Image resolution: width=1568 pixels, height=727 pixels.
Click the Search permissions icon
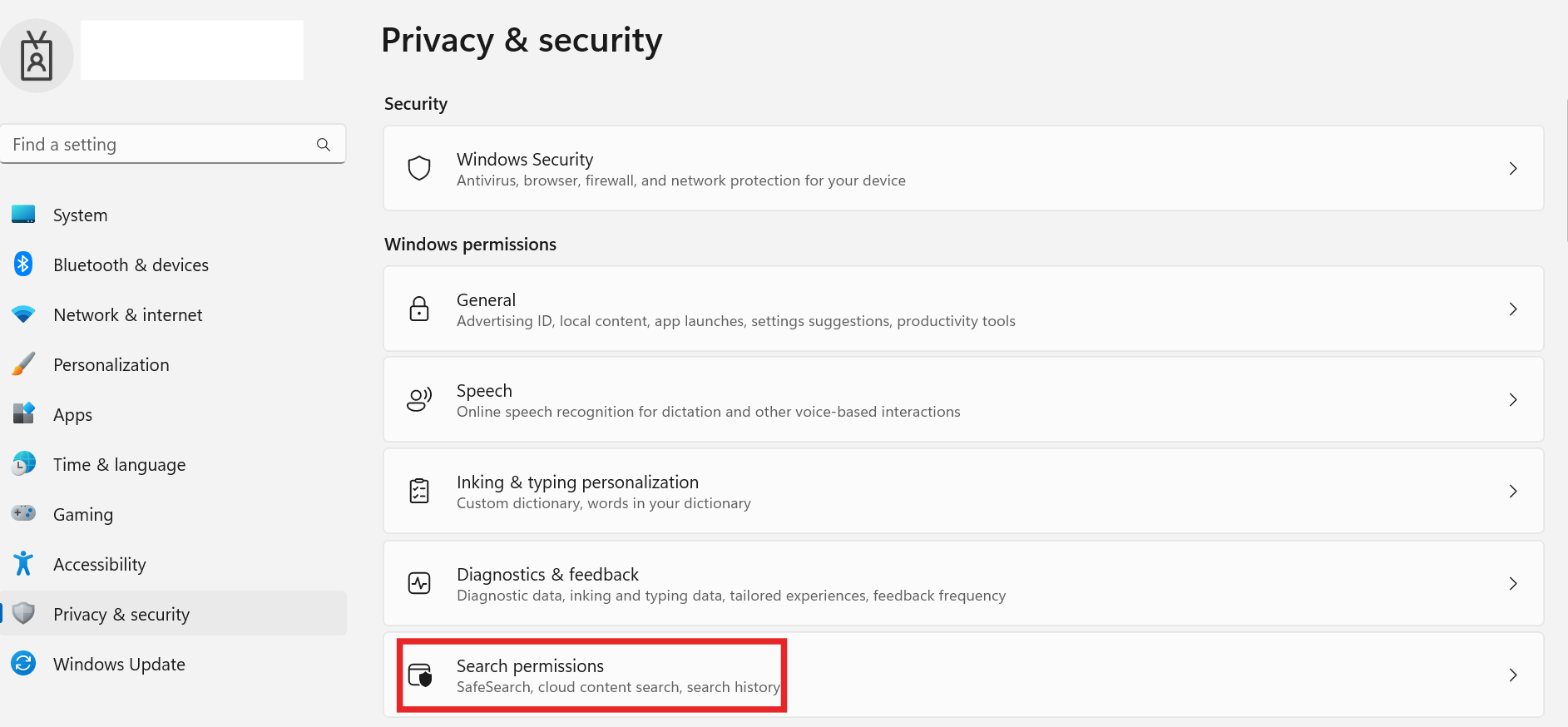point(420,675)
